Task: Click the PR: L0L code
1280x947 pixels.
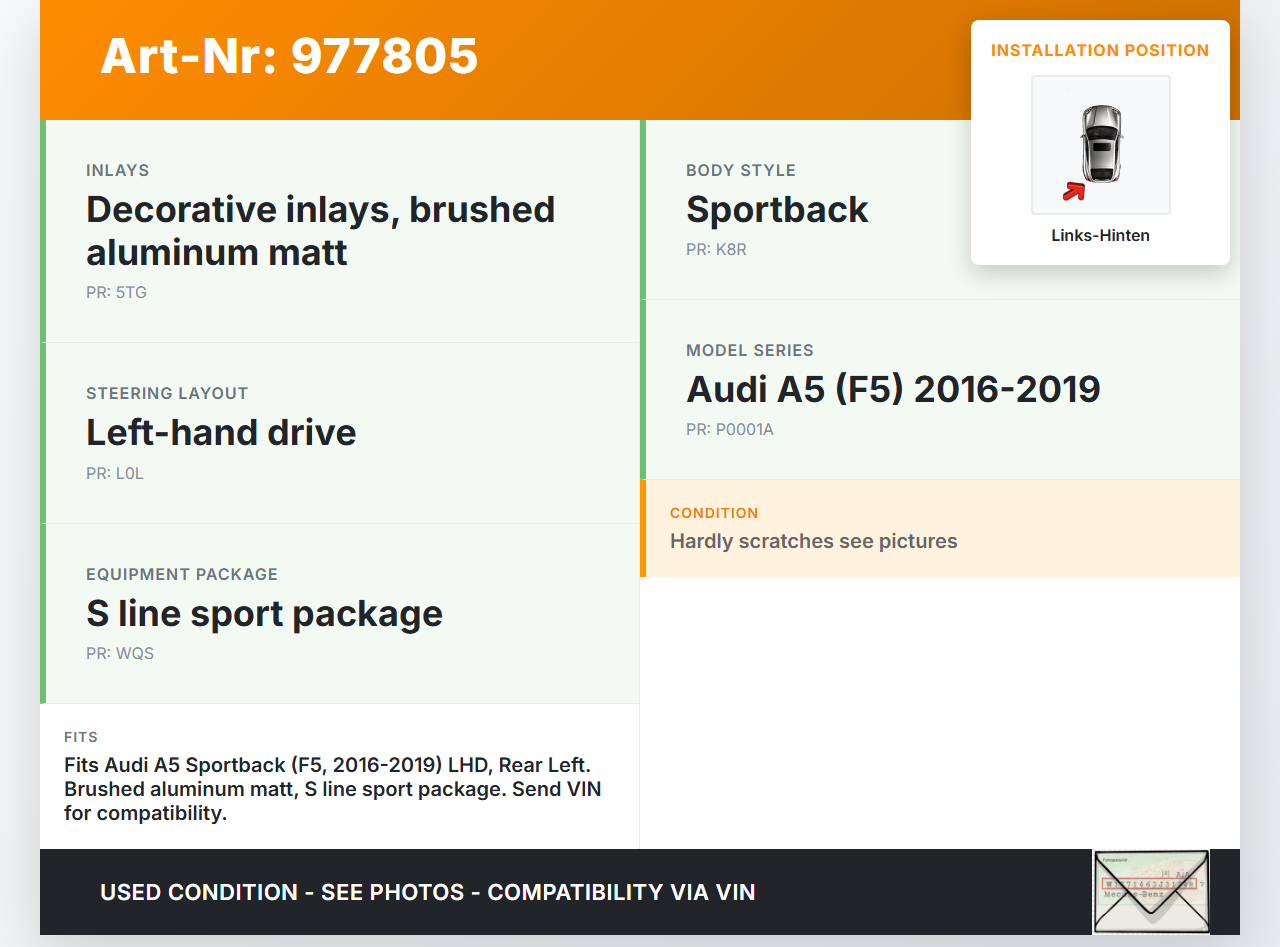Action: (x=115, y=474)
